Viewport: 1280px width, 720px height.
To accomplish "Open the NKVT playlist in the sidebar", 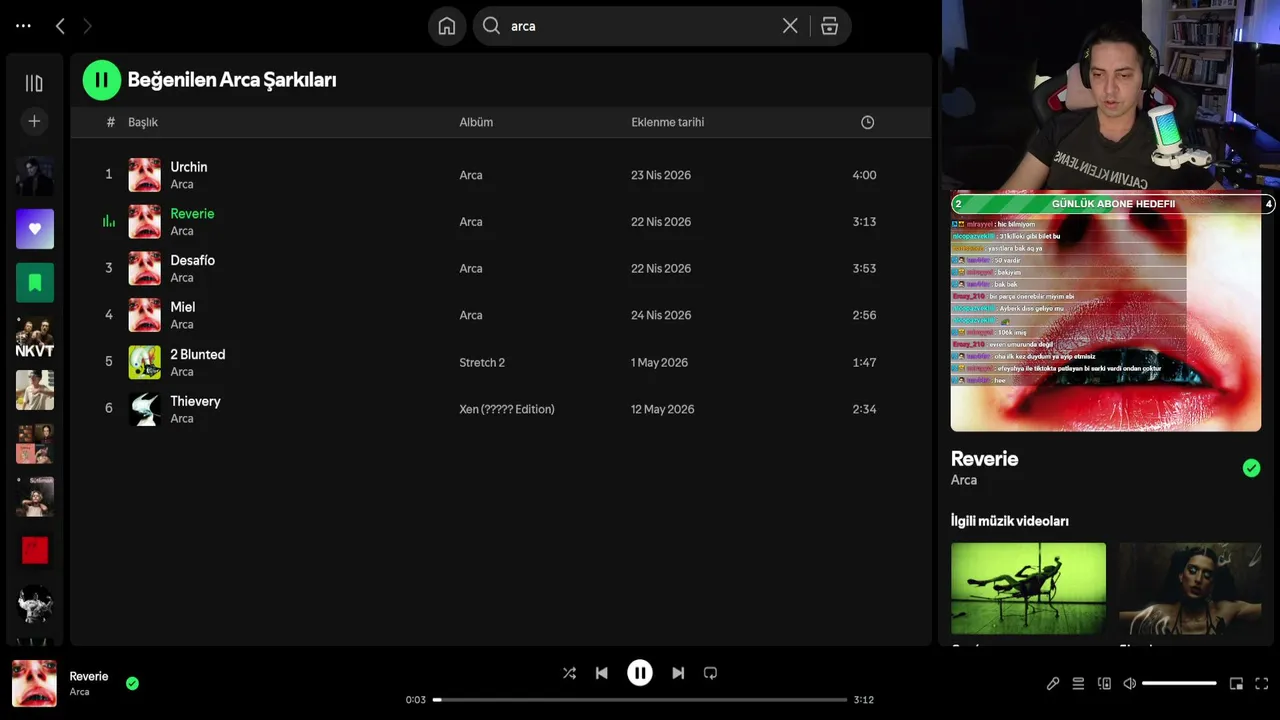I will click(x=35, y=337).
